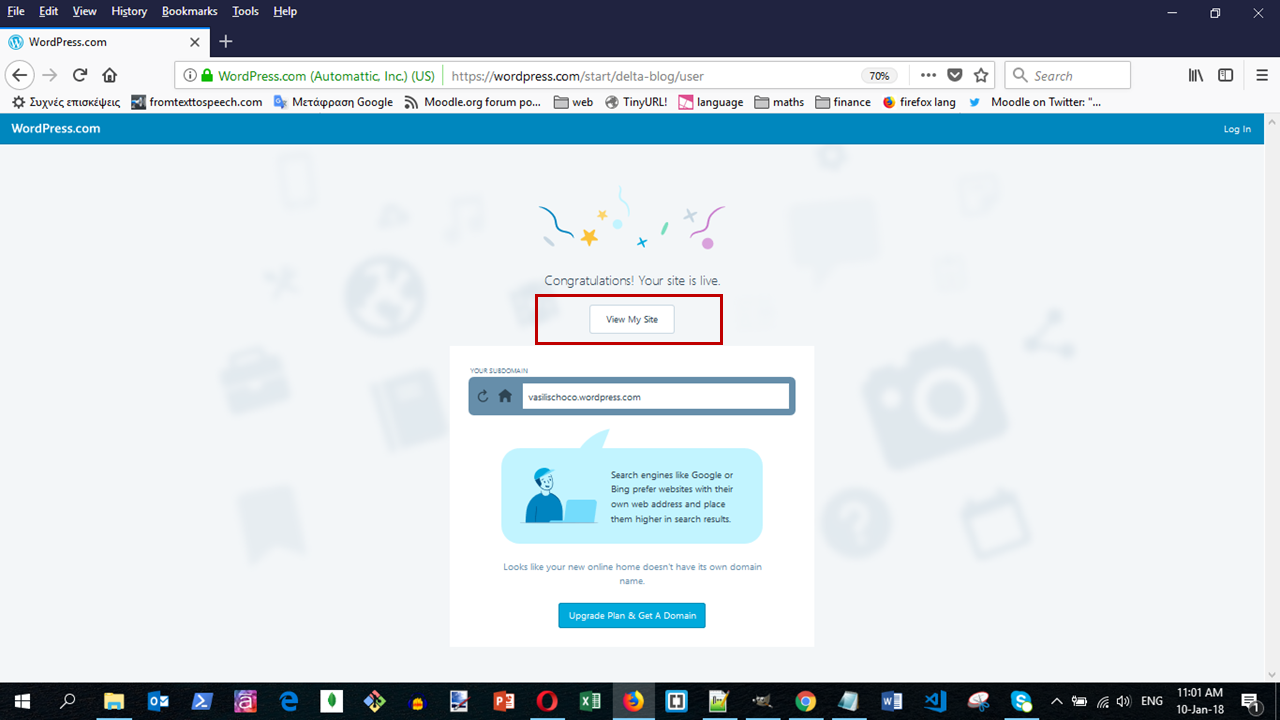Click the home icon in subdomain bar
Screen dimensions: 1280x720
coord(505,396)
